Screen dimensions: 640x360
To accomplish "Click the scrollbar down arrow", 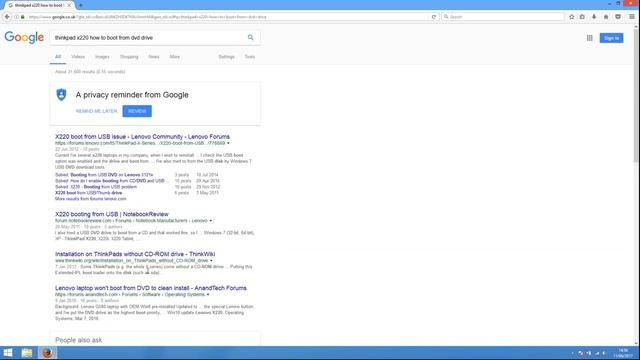I will [x=636, y=344].
